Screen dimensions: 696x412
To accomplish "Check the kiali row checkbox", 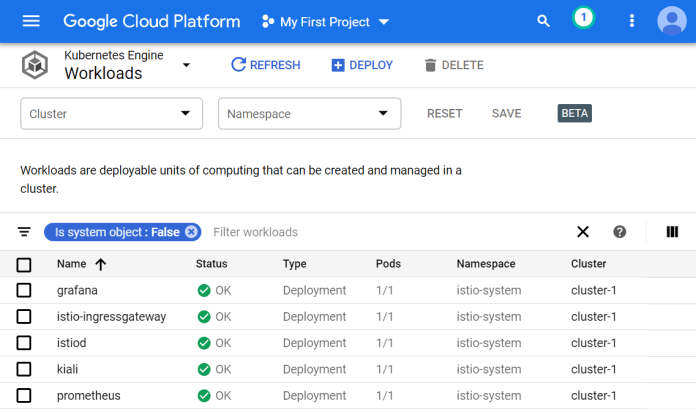I will click(24, 369).
